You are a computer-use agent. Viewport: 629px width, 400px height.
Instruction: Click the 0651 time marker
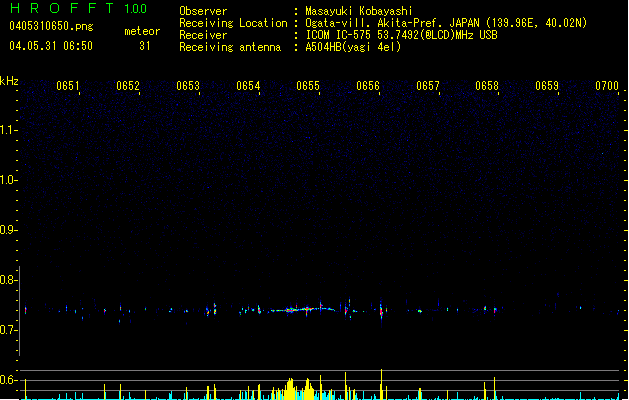pyautogui.click(x=68, y=86)
